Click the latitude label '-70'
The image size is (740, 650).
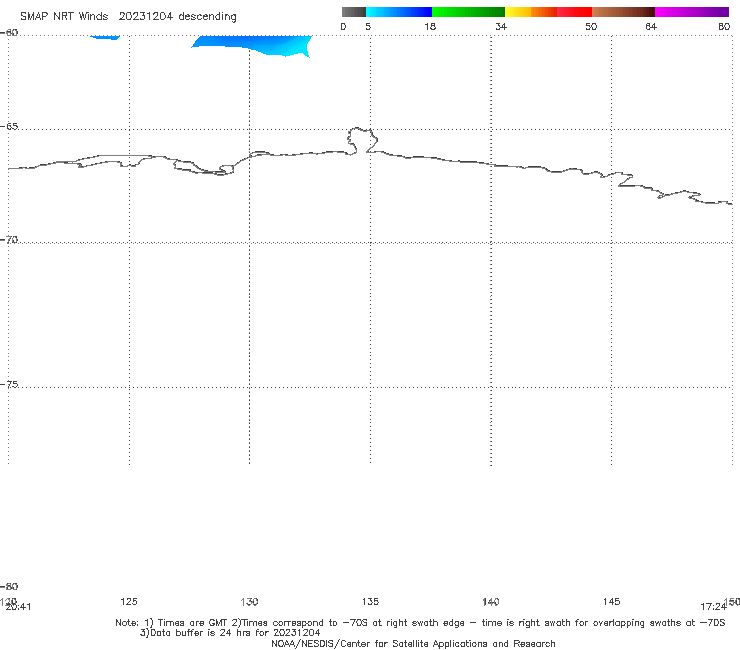[x=9, y=240]
